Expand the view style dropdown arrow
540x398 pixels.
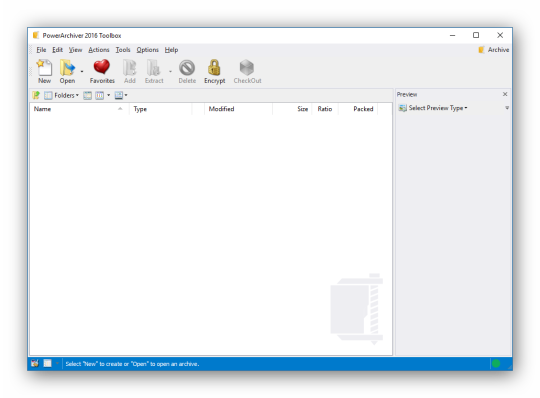click(x=126, y=95)
